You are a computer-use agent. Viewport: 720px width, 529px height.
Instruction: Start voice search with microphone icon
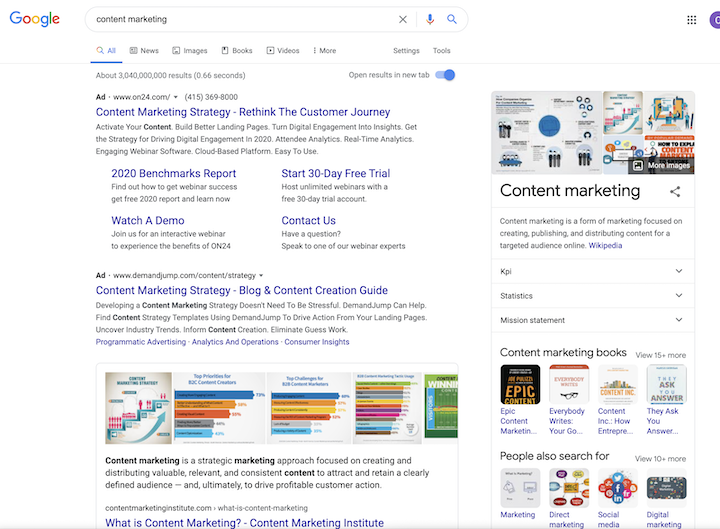430,19
